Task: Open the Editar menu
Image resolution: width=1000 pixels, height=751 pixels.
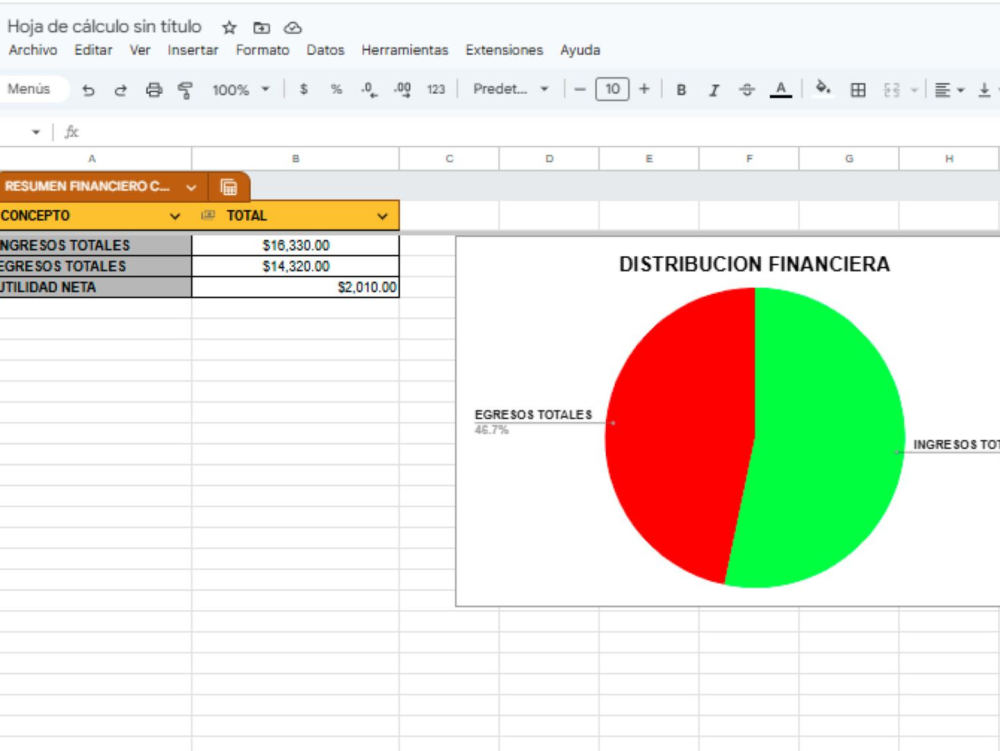Action: pyautogui.click(x=93, y=50)
